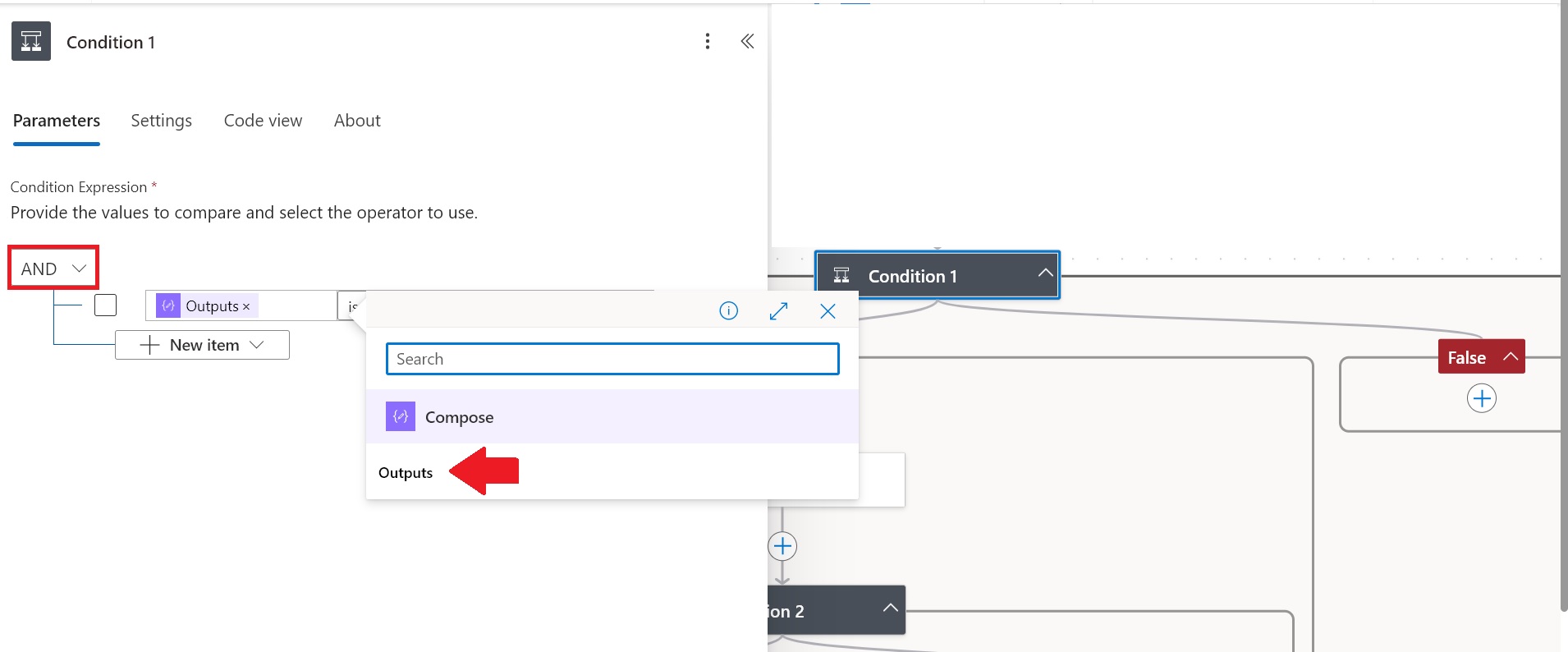Viewport: 1568px width, 652px height.
Task: Open the three-dot more options menu
Action: [708, 41]
